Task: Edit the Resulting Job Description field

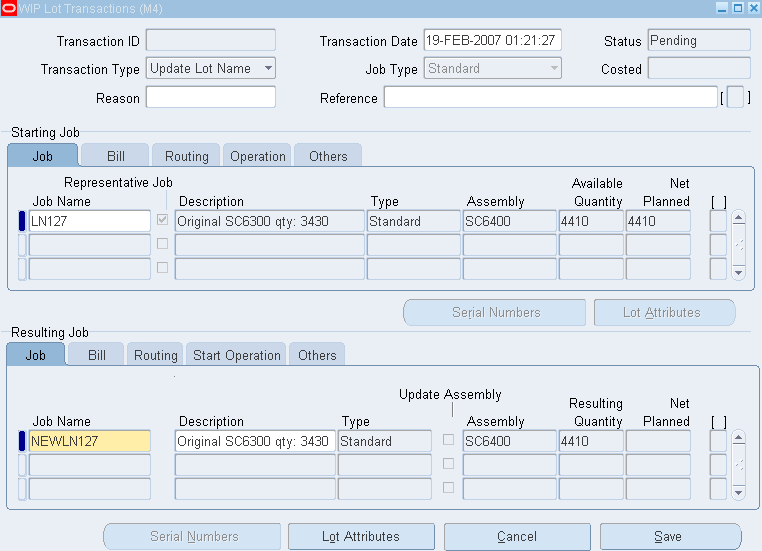Action: coord(255,441)
